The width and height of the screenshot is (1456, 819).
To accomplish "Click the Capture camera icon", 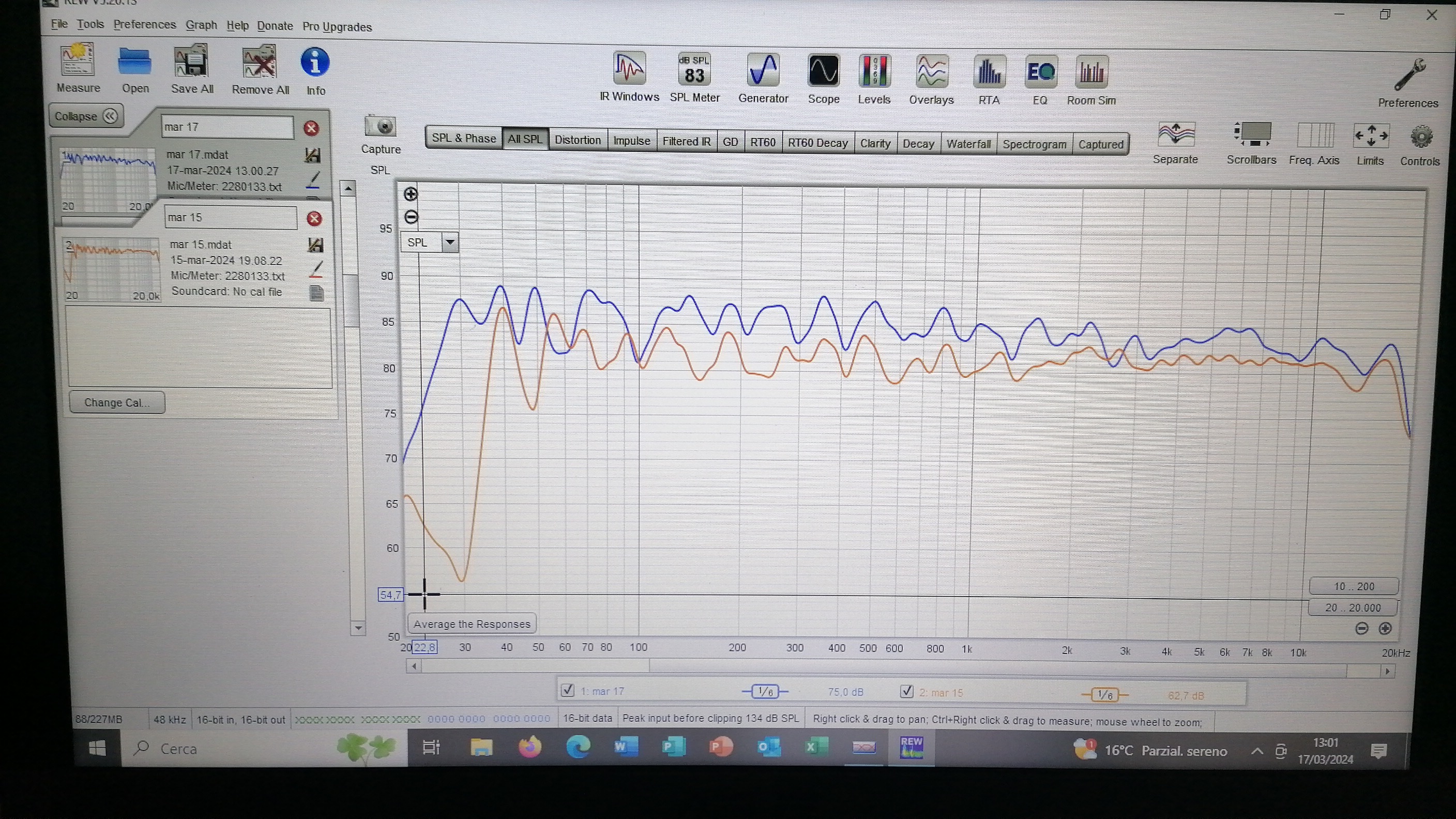I will coord(381,127).
